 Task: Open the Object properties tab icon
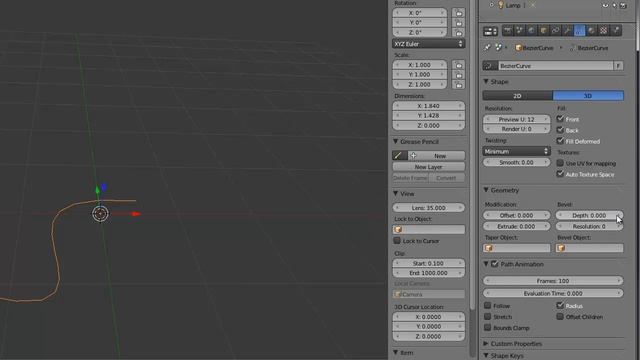(544, 31)
